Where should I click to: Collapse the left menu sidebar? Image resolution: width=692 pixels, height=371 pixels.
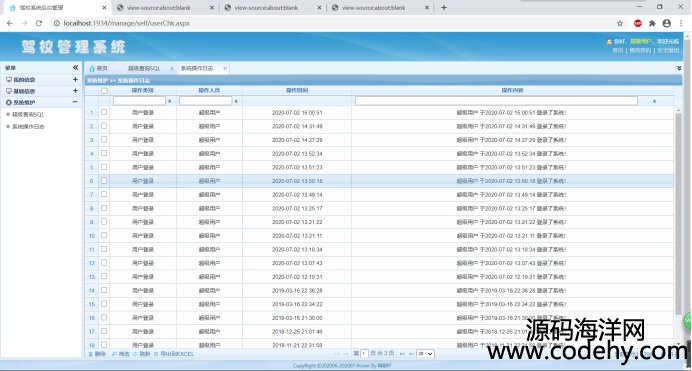coord(75,67)
